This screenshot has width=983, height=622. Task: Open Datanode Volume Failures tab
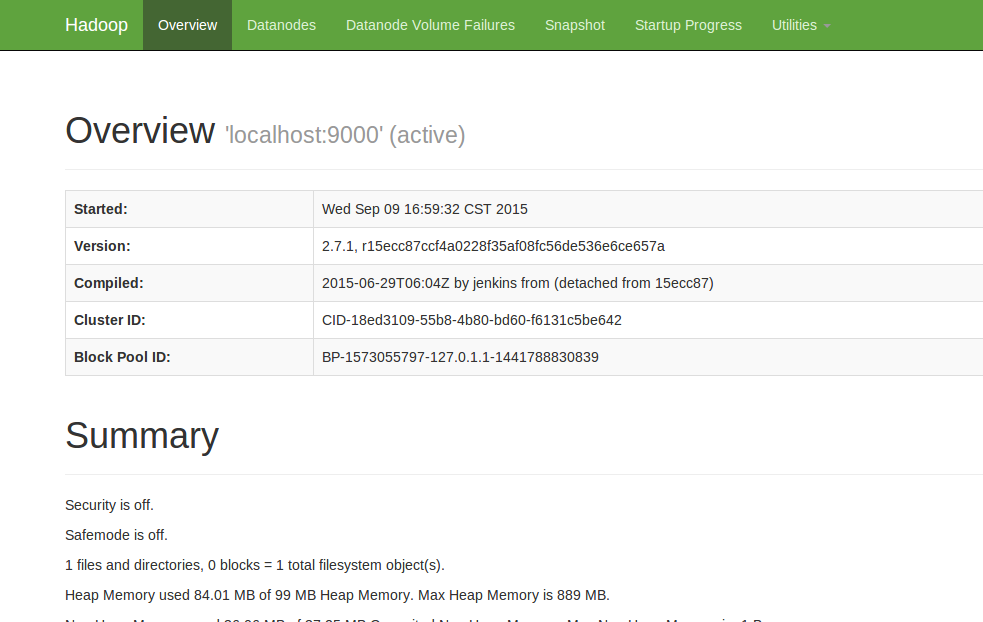430,25
